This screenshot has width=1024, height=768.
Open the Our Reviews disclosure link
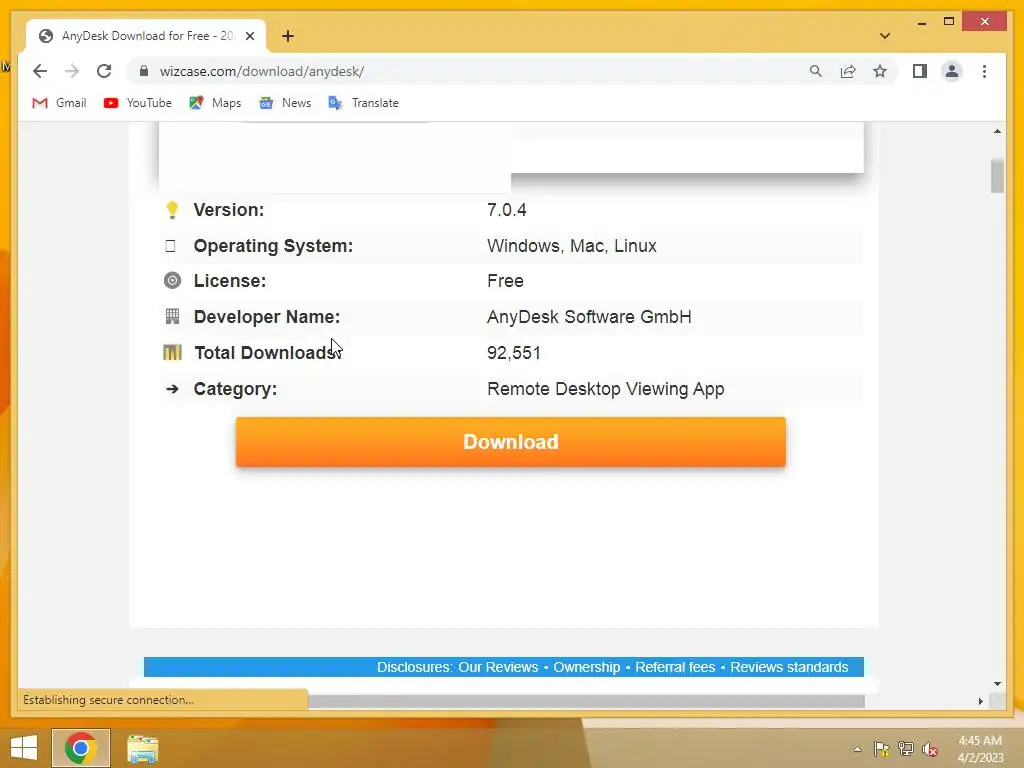498,667
